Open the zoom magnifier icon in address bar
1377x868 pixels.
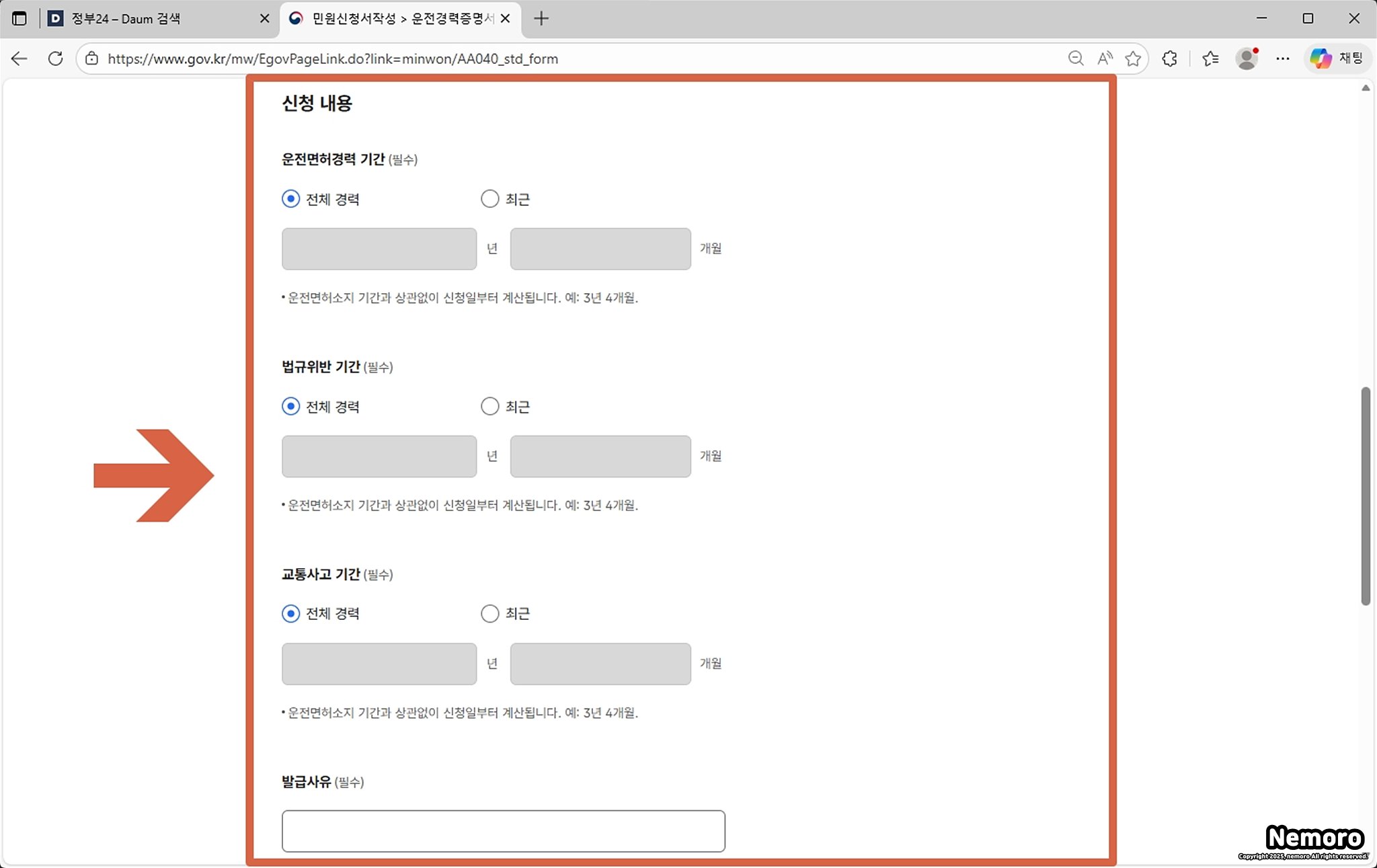click(1075, 58)
